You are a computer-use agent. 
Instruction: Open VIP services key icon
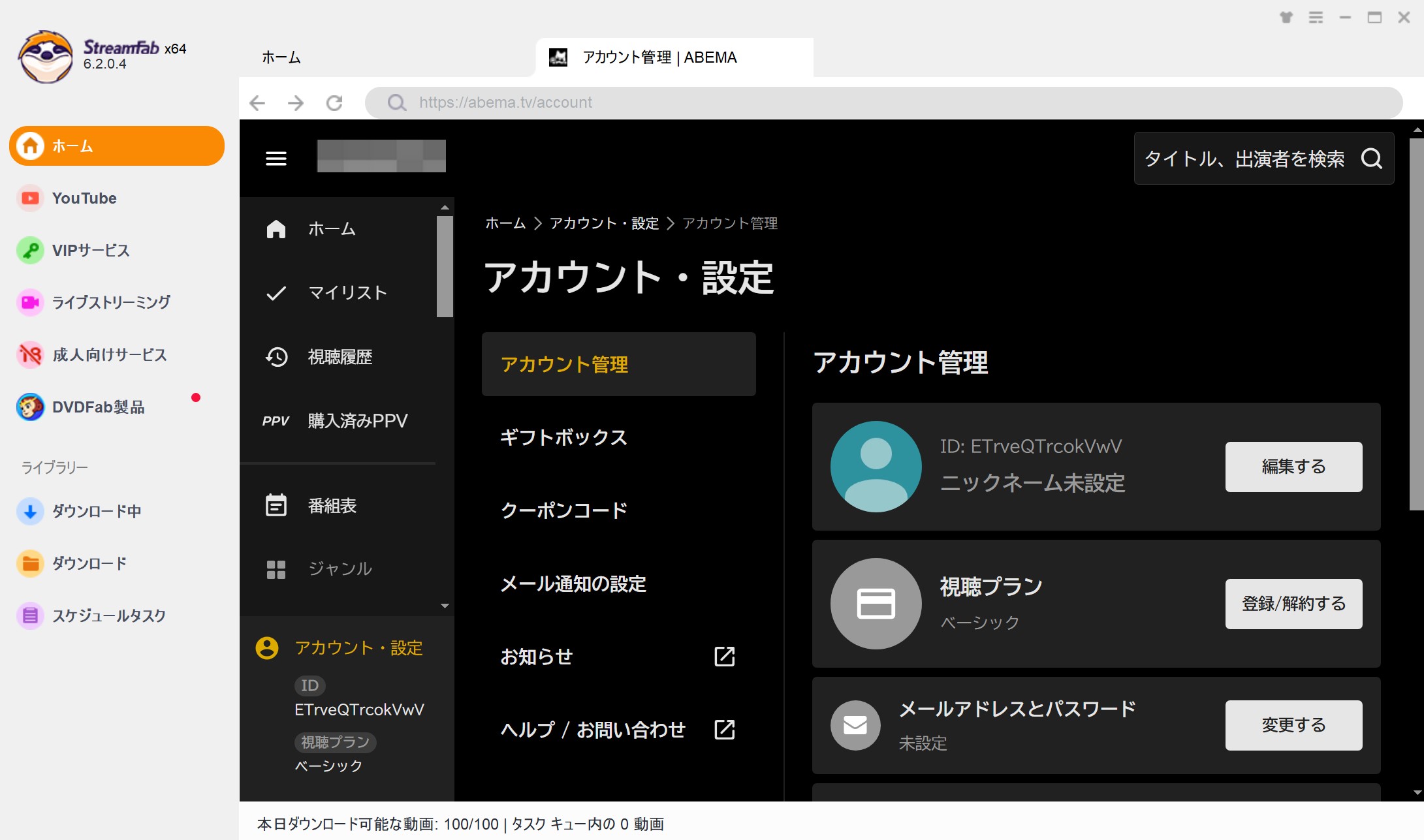pos(30,251)
